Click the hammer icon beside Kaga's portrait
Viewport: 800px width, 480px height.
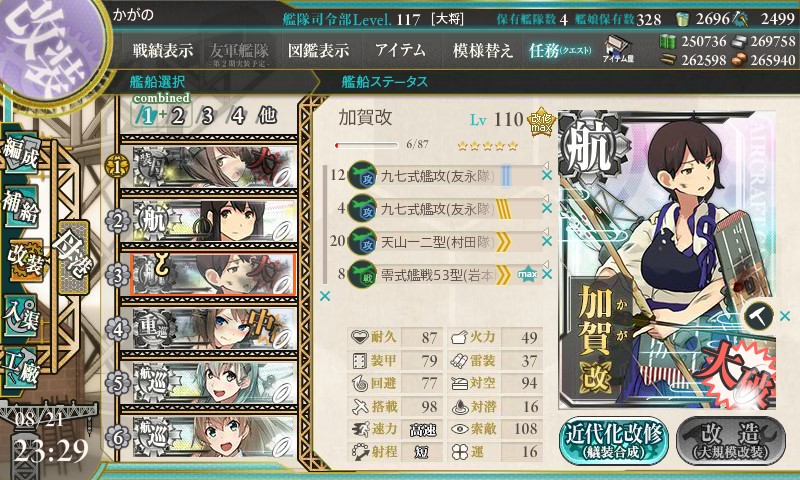[x=759, y=317]
